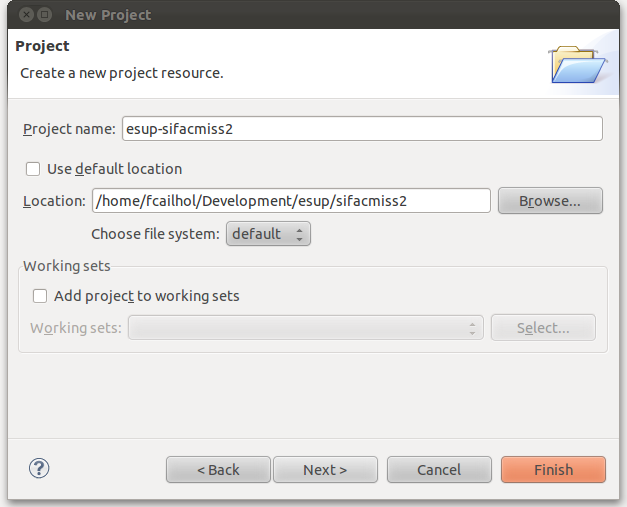
Task: Enable Use default location checkbox
Action: pos(33,169)
